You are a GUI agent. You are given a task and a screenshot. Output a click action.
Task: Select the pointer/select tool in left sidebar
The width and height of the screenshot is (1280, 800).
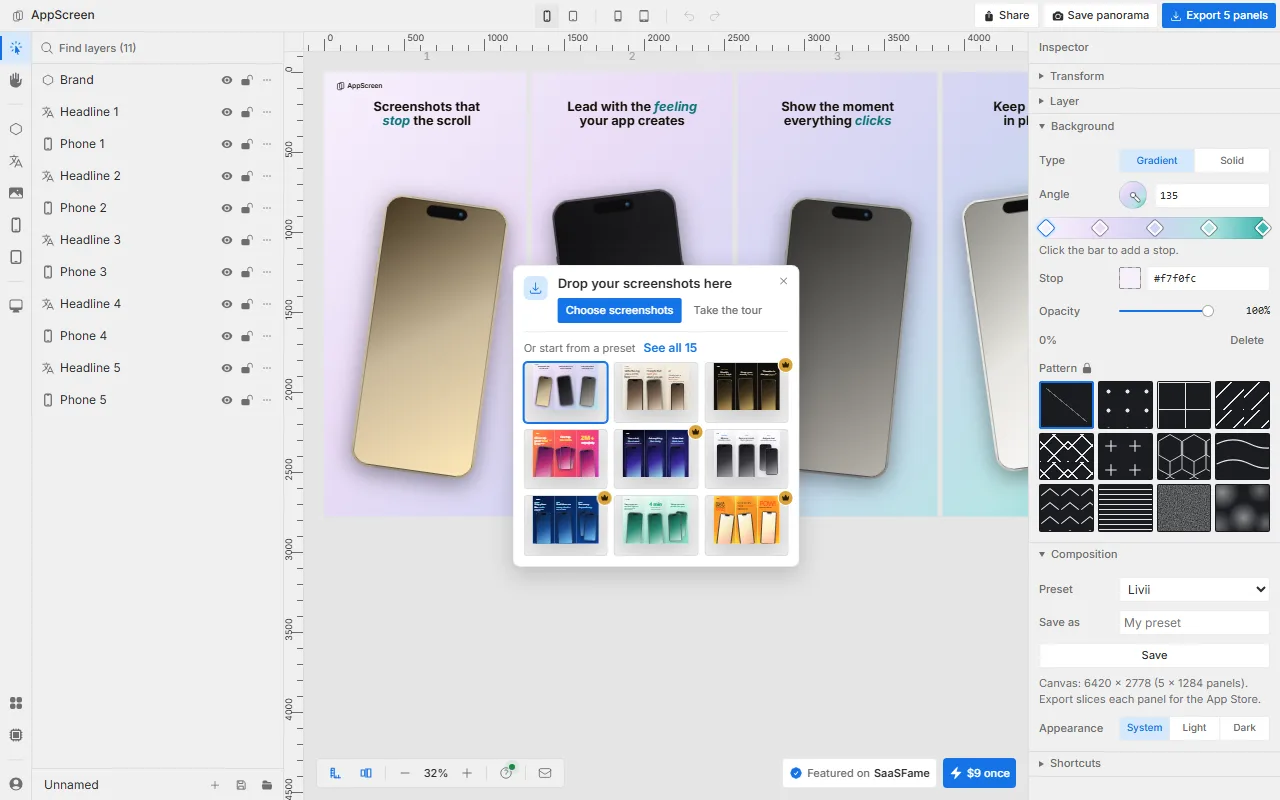15,48
